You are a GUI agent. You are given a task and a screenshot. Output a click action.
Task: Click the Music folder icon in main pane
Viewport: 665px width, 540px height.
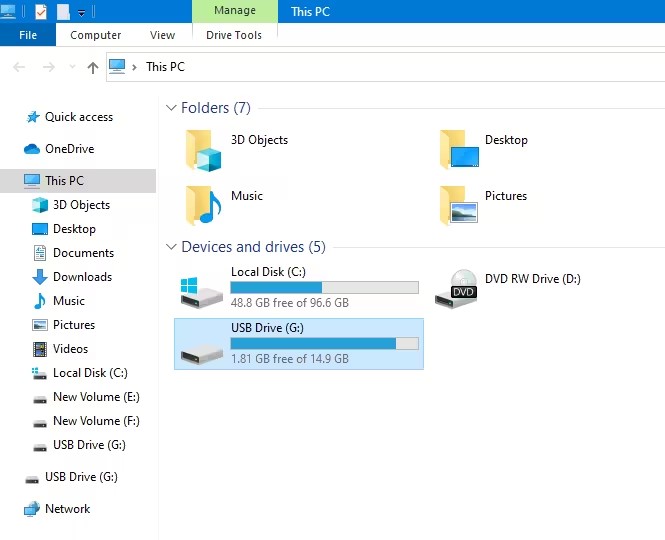pyautogui.click(x=203, y=205)
